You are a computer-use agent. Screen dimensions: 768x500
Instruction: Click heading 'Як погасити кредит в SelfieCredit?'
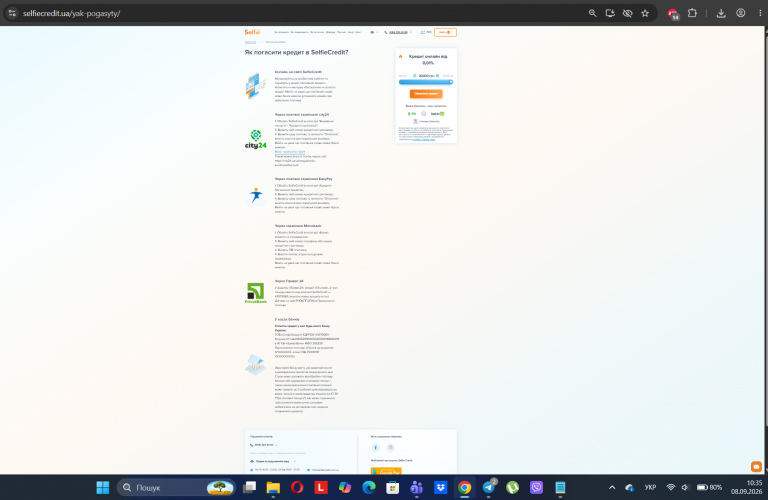point(296,52)
